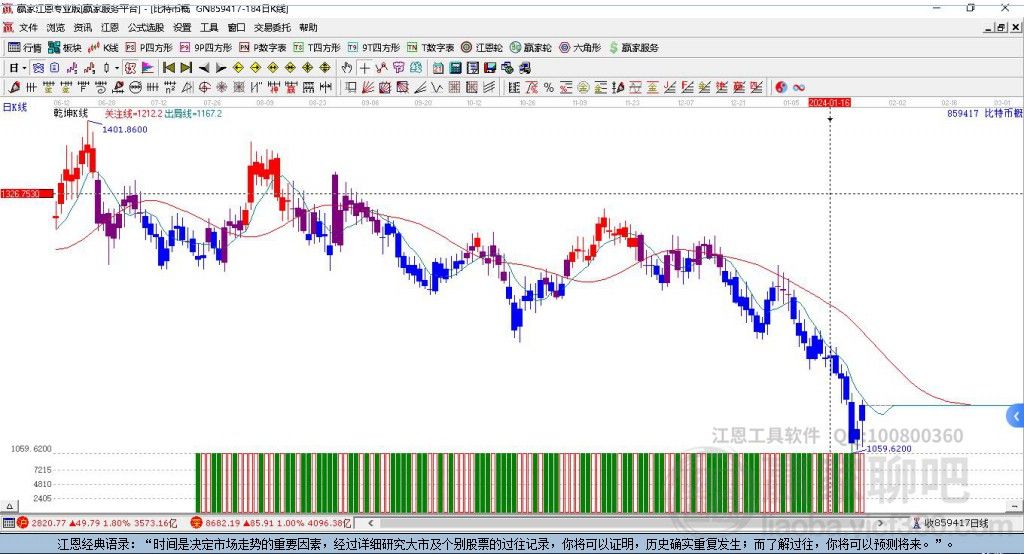The image size is (1024, 554).
Task: Open the 公式选股 menu
Action: [145, 28]
